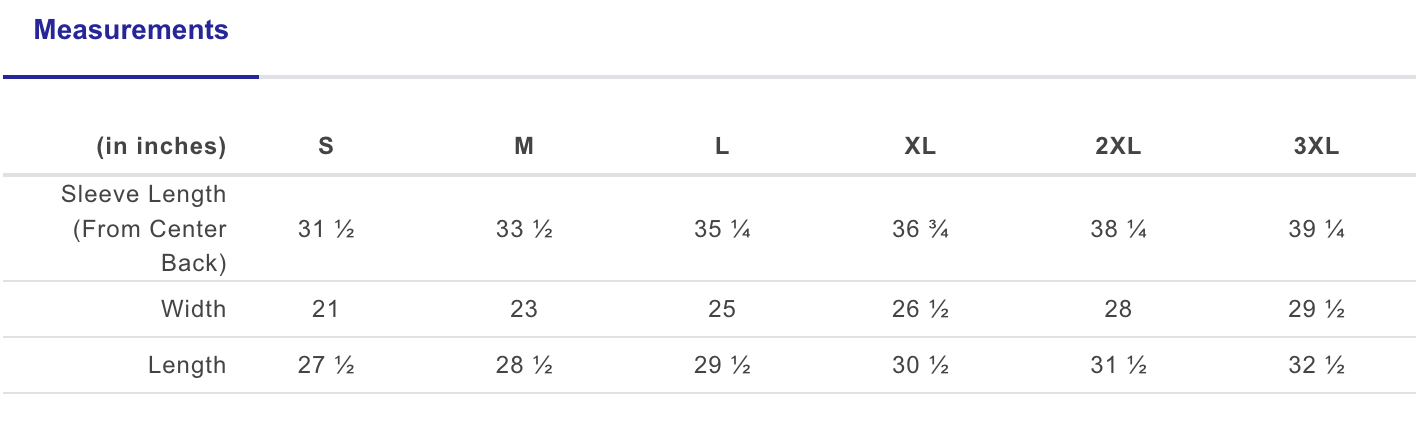Click the 36 ¾ sleeve length cell
The height and width of the screenshot is (437, 1421).
pyautogui.click(x=920, y=229)
